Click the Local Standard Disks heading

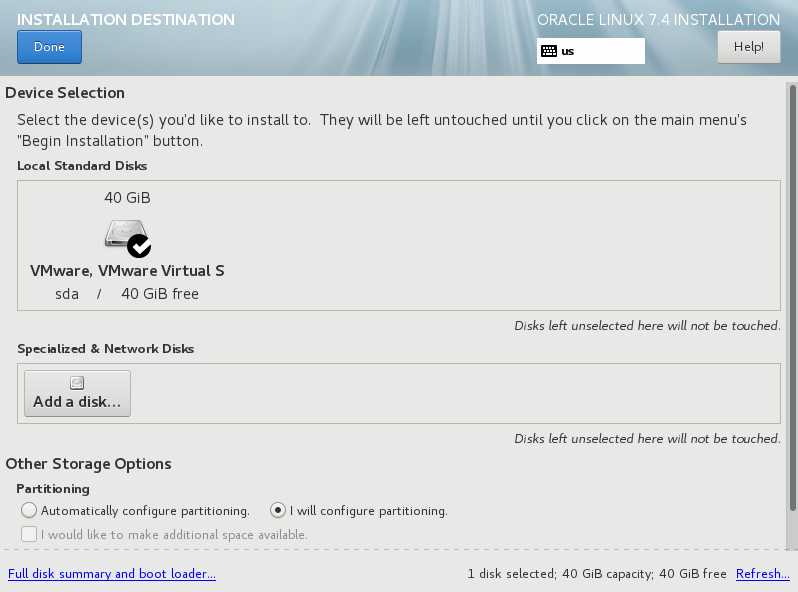[82, 166]
